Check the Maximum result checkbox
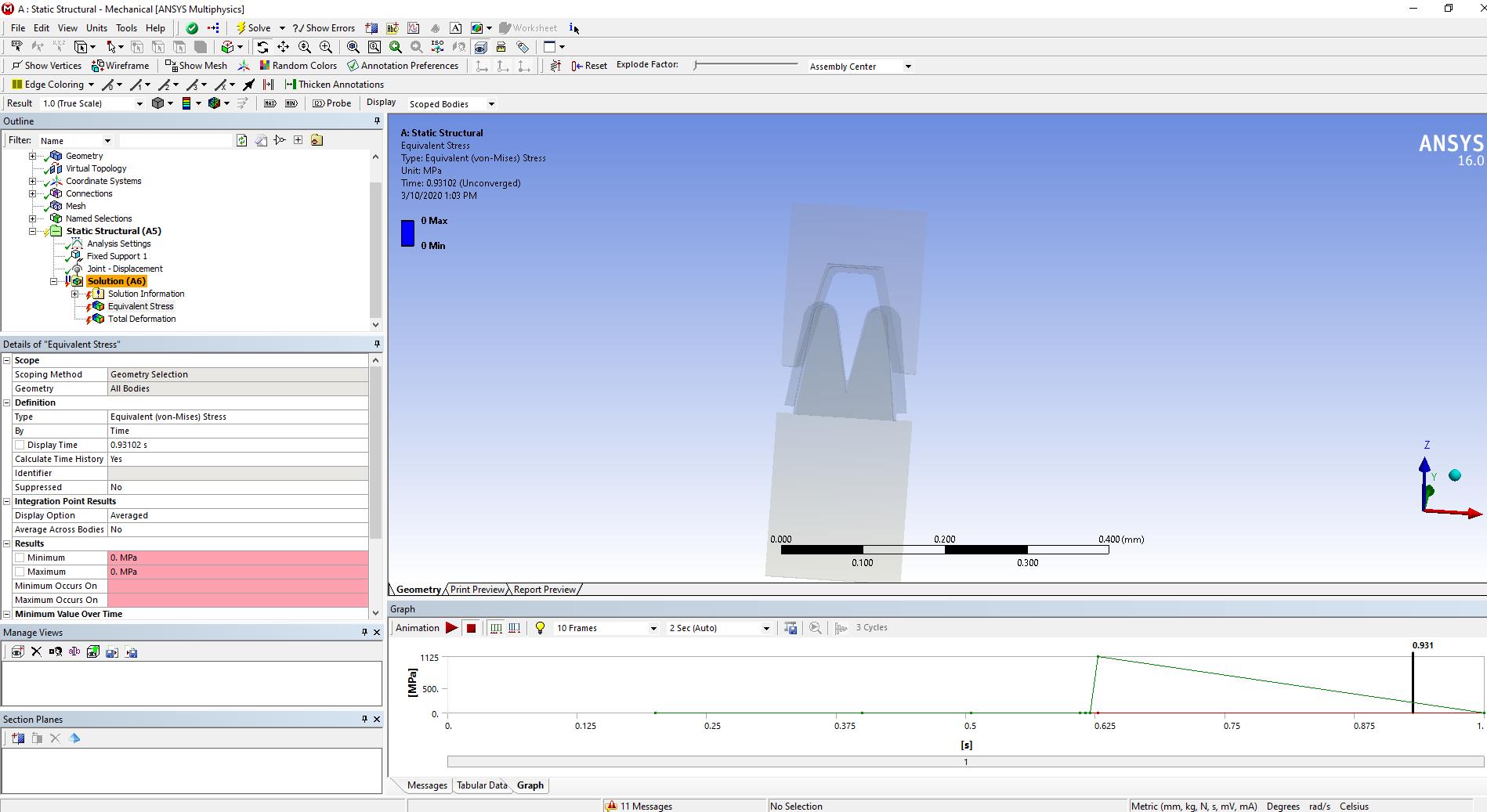The width and height of the screenshot is (1487, 812). pyautogui.click(x=20, y=572)
